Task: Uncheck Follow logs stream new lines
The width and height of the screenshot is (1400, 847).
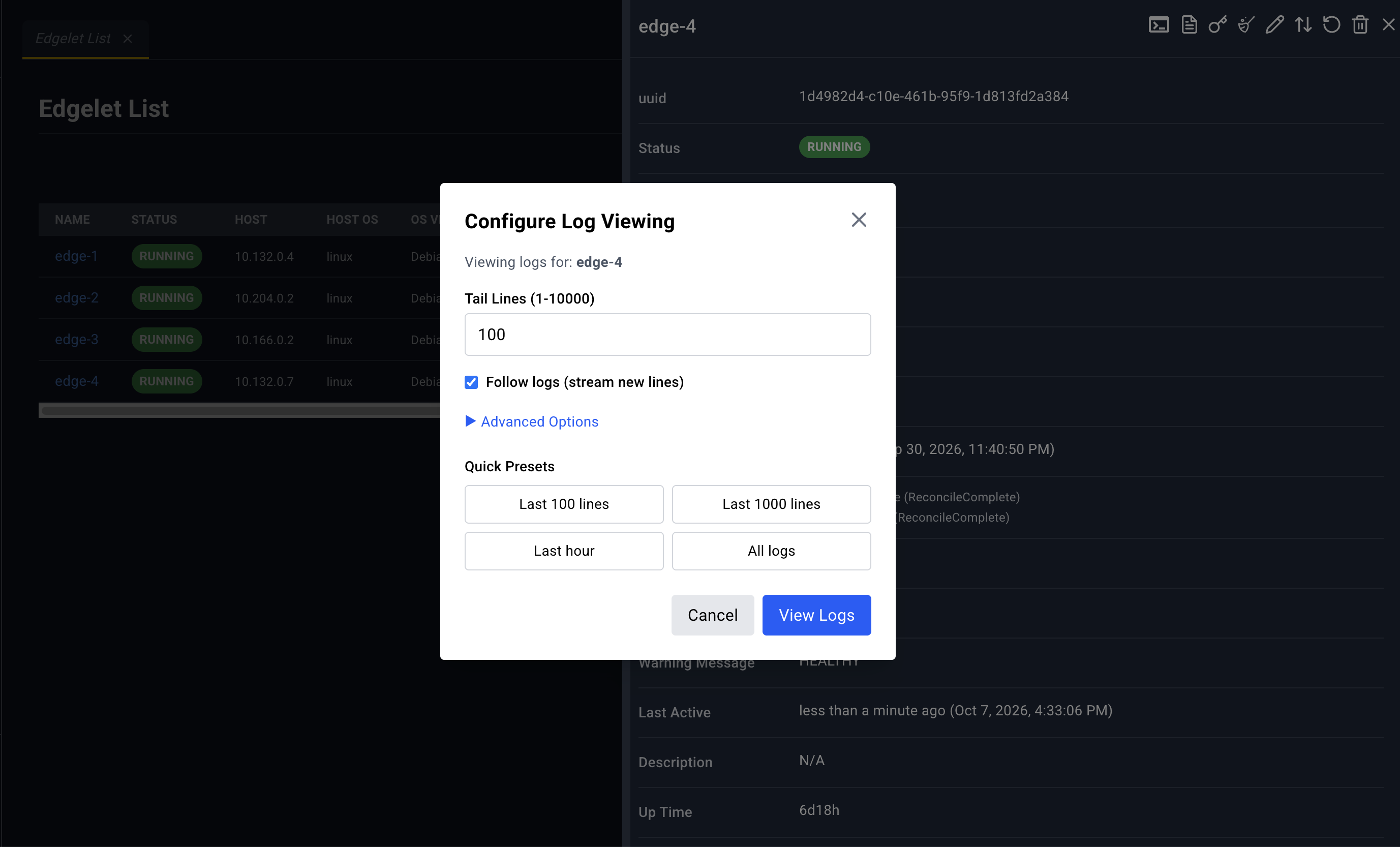Action: (471, 382)
